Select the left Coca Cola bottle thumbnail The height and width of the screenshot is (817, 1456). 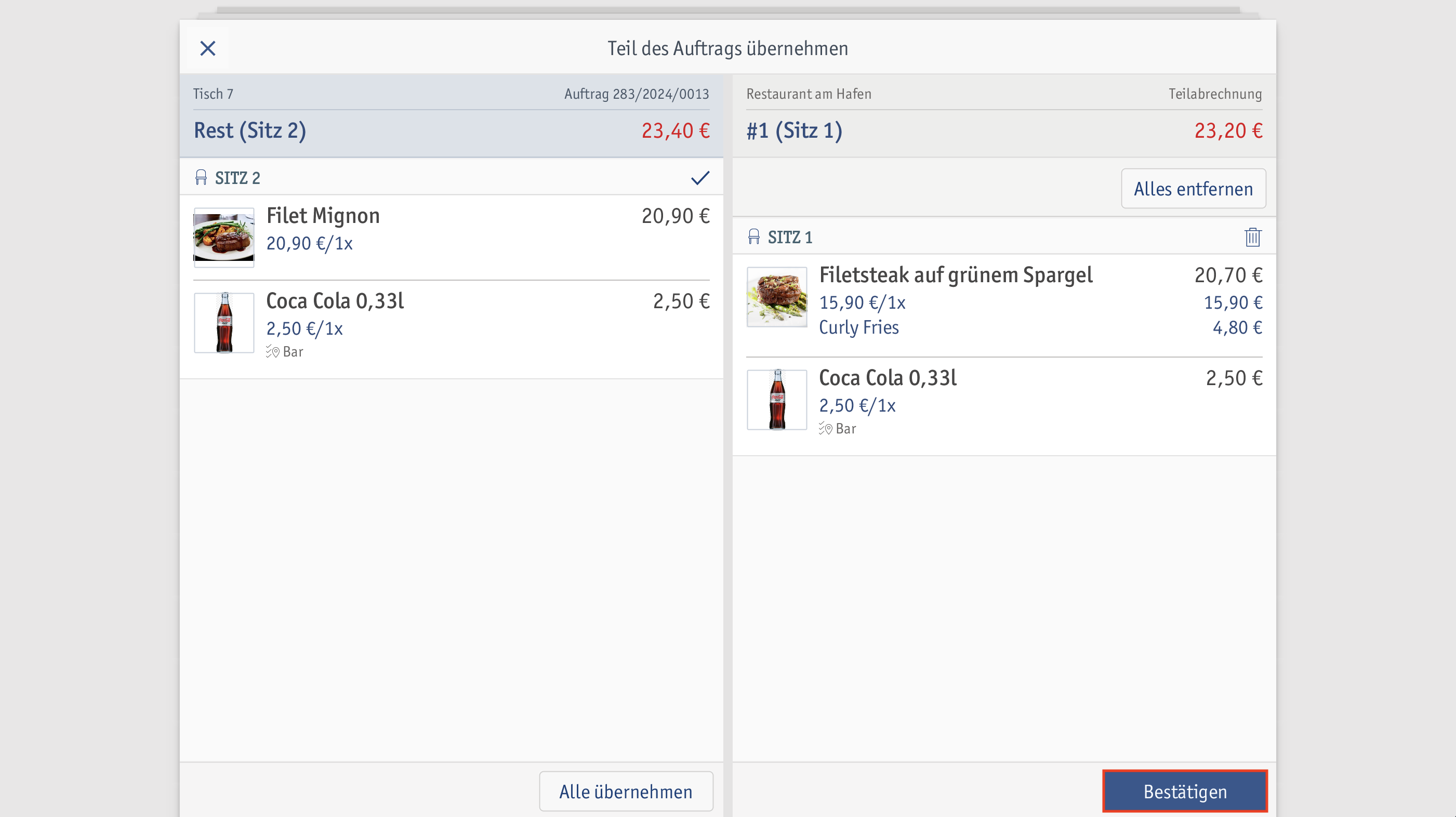224,323
